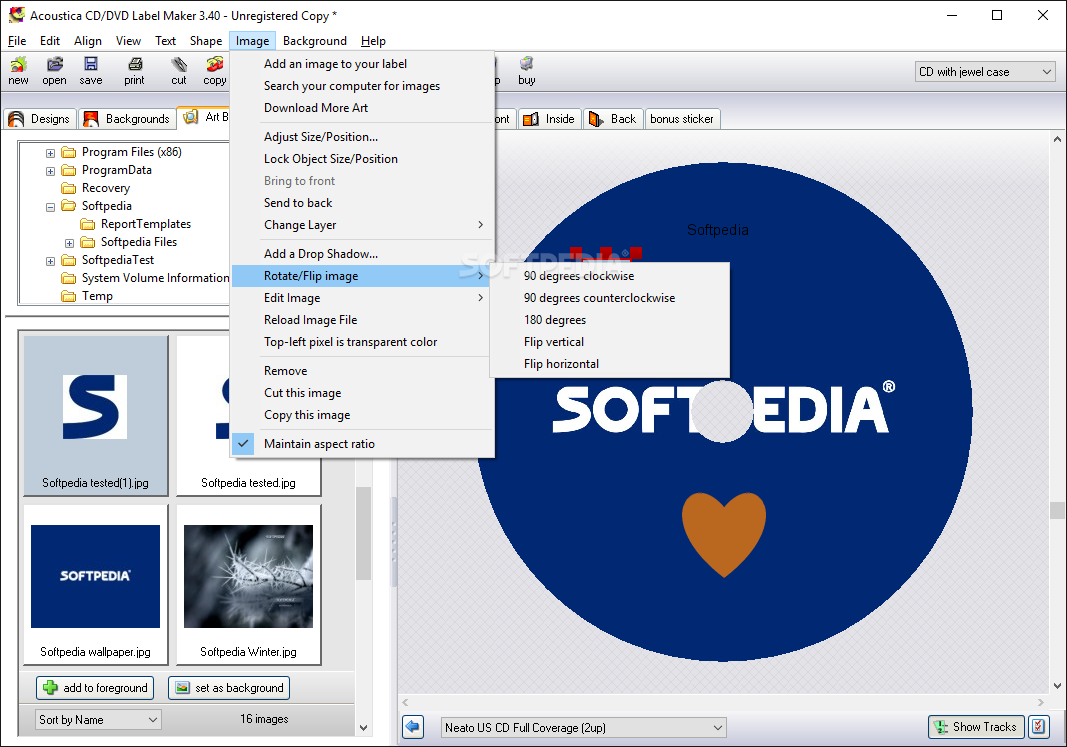Select Search your computer for images
Image resolution: width=1067 pixels, height=747 pixels.
pos(363,86)
